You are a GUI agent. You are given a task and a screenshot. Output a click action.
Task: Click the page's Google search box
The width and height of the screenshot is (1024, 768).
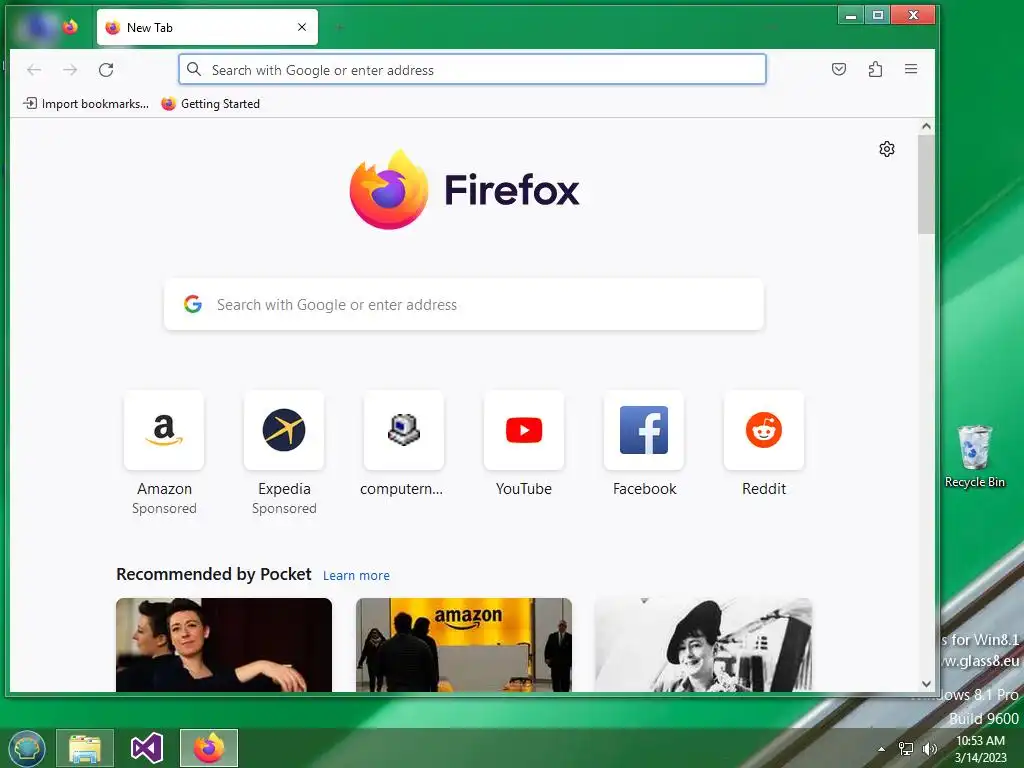pyautogui.click(x=464, y=304)
